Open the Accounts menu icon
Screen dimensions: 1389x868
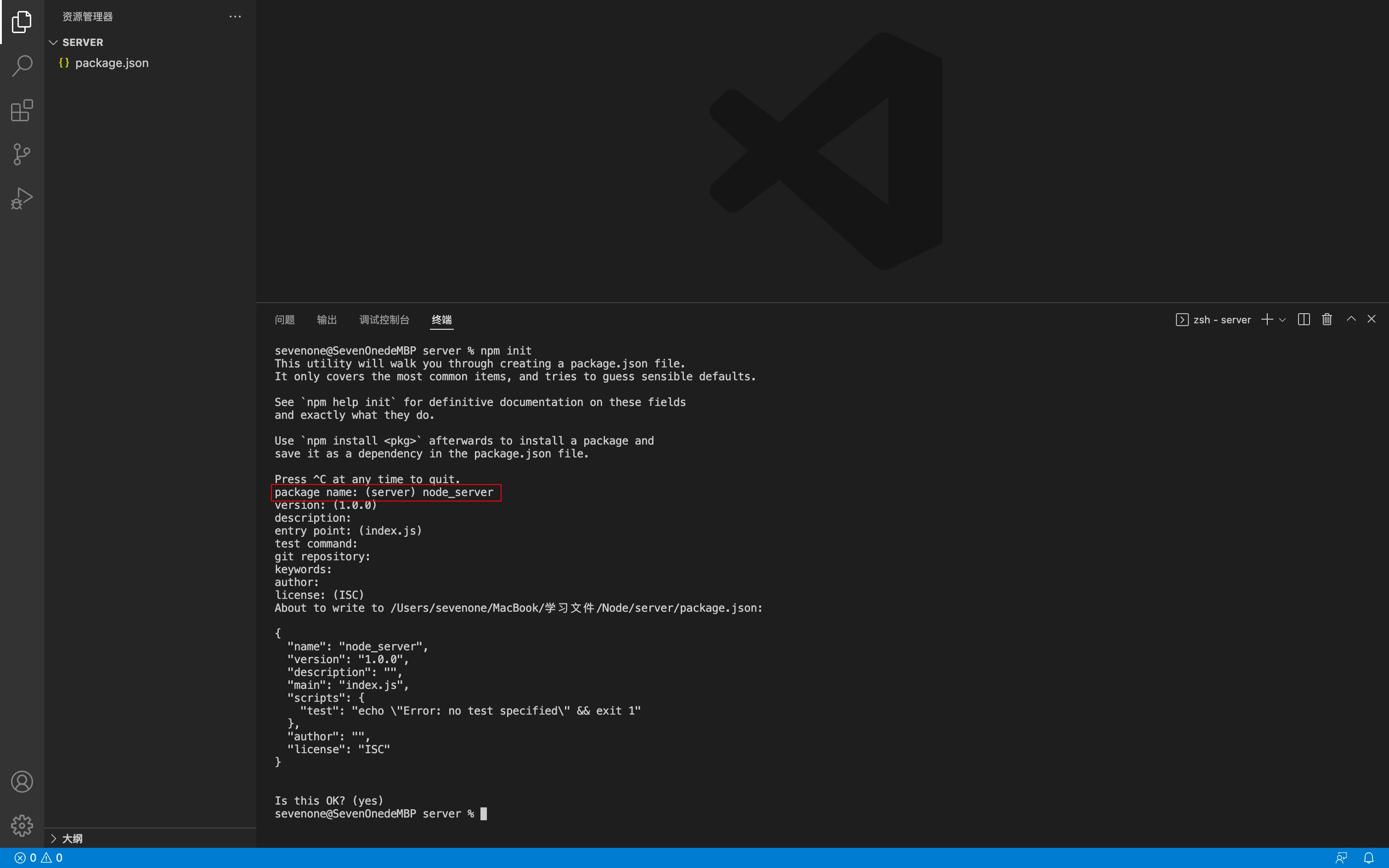pos(22,781)
